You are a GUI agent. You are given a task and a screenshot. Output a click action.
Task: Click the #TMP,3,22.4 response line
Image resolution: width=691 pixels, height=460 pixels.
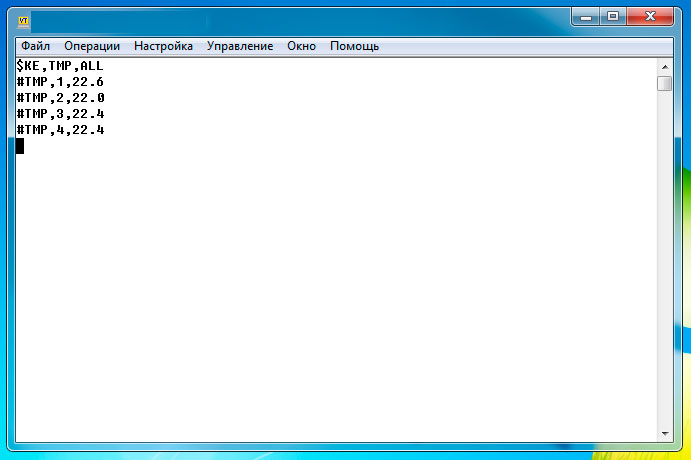[60, 114]
